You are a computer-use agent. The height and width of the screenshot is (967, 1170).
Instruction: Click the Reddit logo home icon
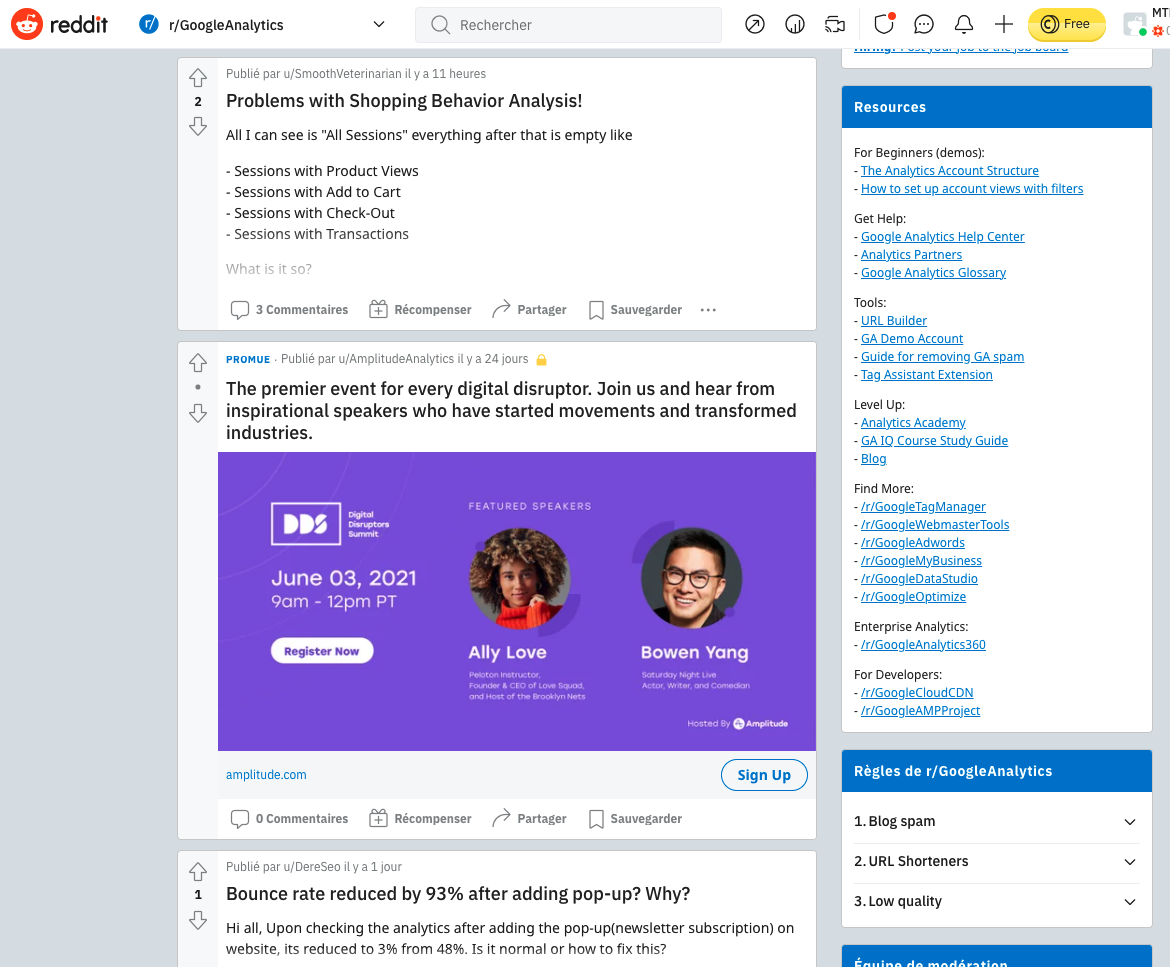tap(59, 25)
